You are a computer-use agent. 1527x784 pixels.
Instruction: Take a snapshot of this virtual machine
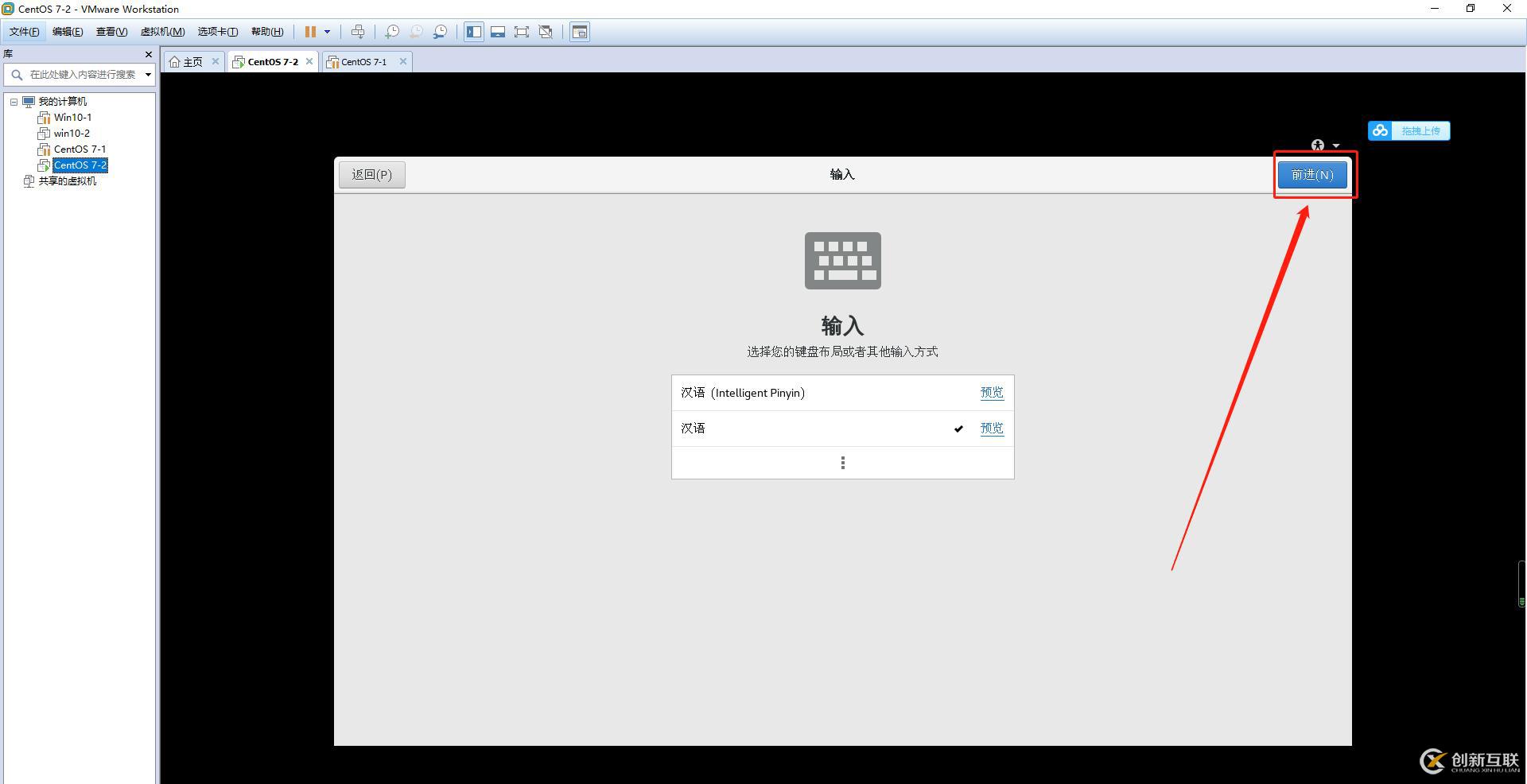point(392,32)
